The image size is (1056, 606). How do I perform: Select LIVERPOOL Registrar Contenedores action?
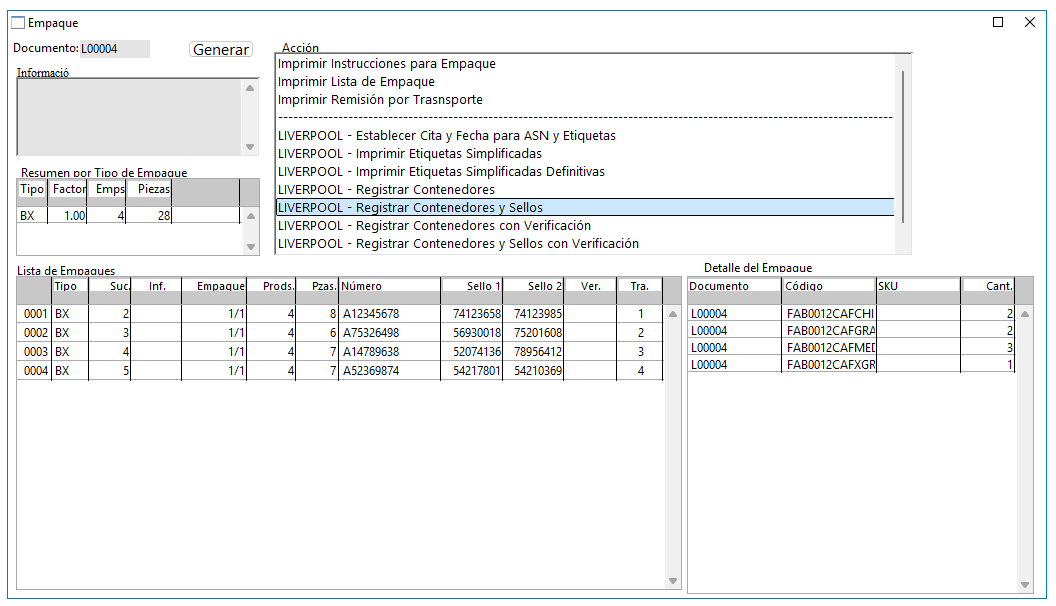point(386,191)
